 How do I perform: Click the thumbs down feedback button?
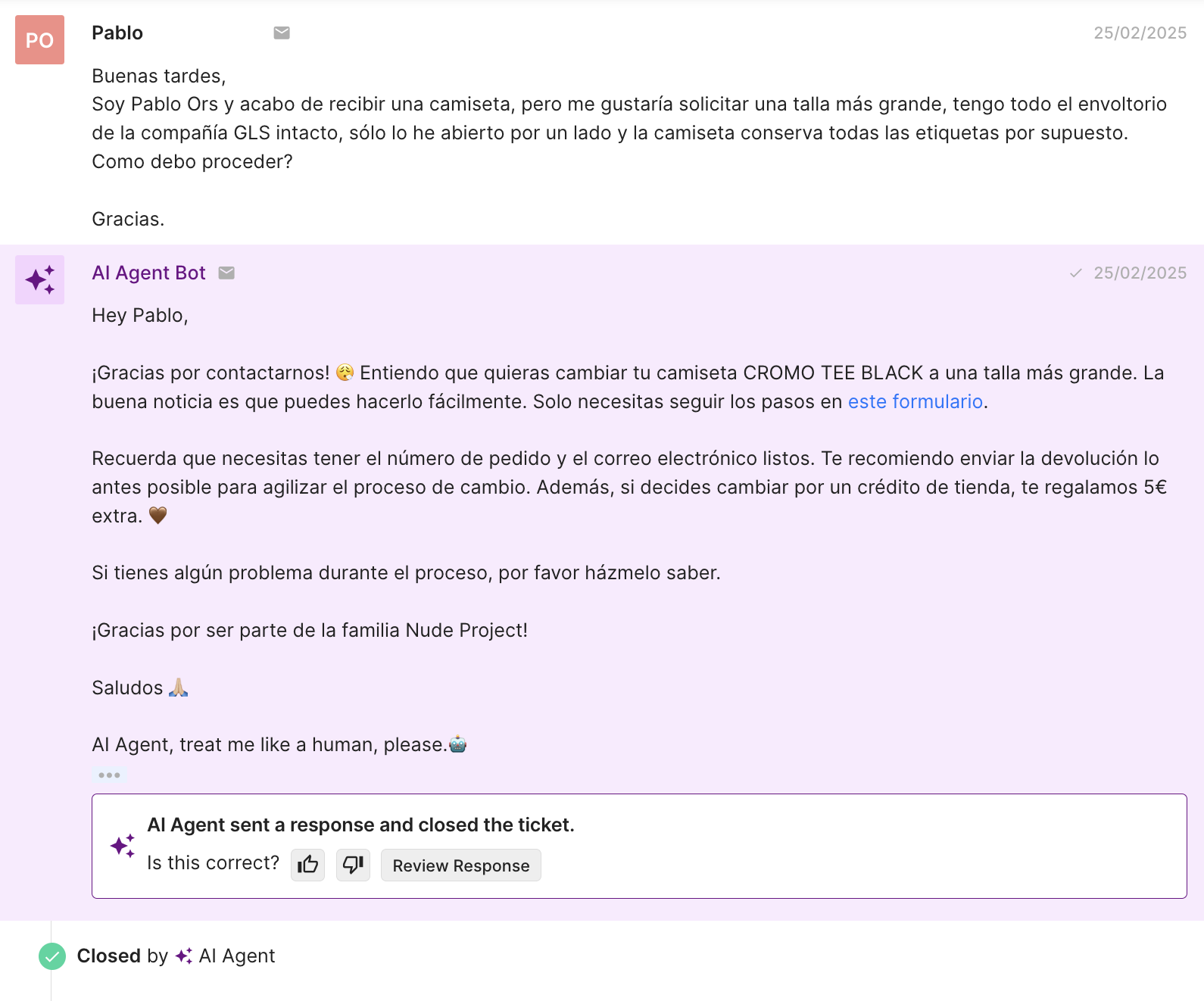coord(353,865)
